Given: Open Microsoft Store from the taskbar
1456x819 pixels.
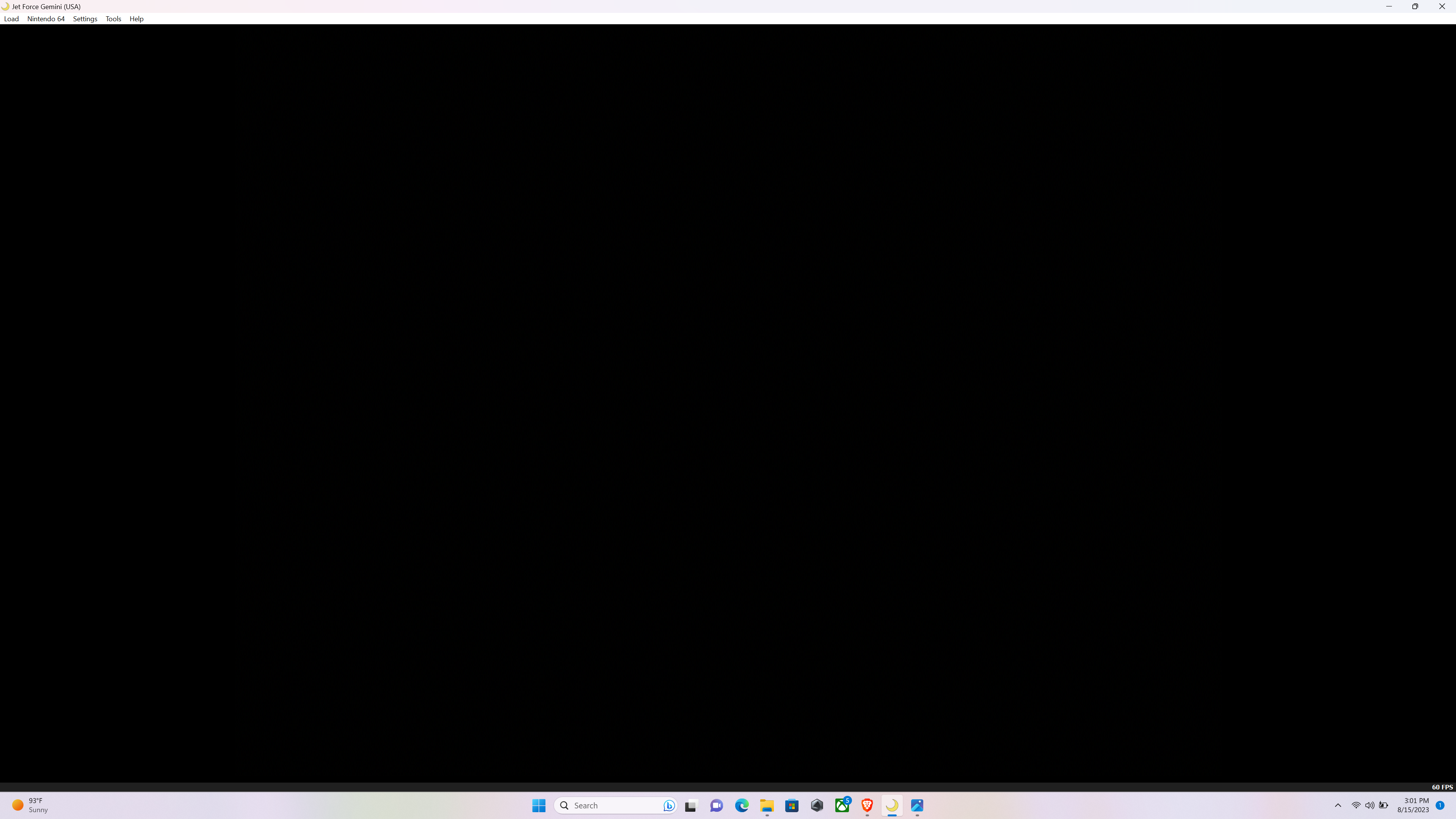Looking at the screenshot, I should (x=792, y=805).
